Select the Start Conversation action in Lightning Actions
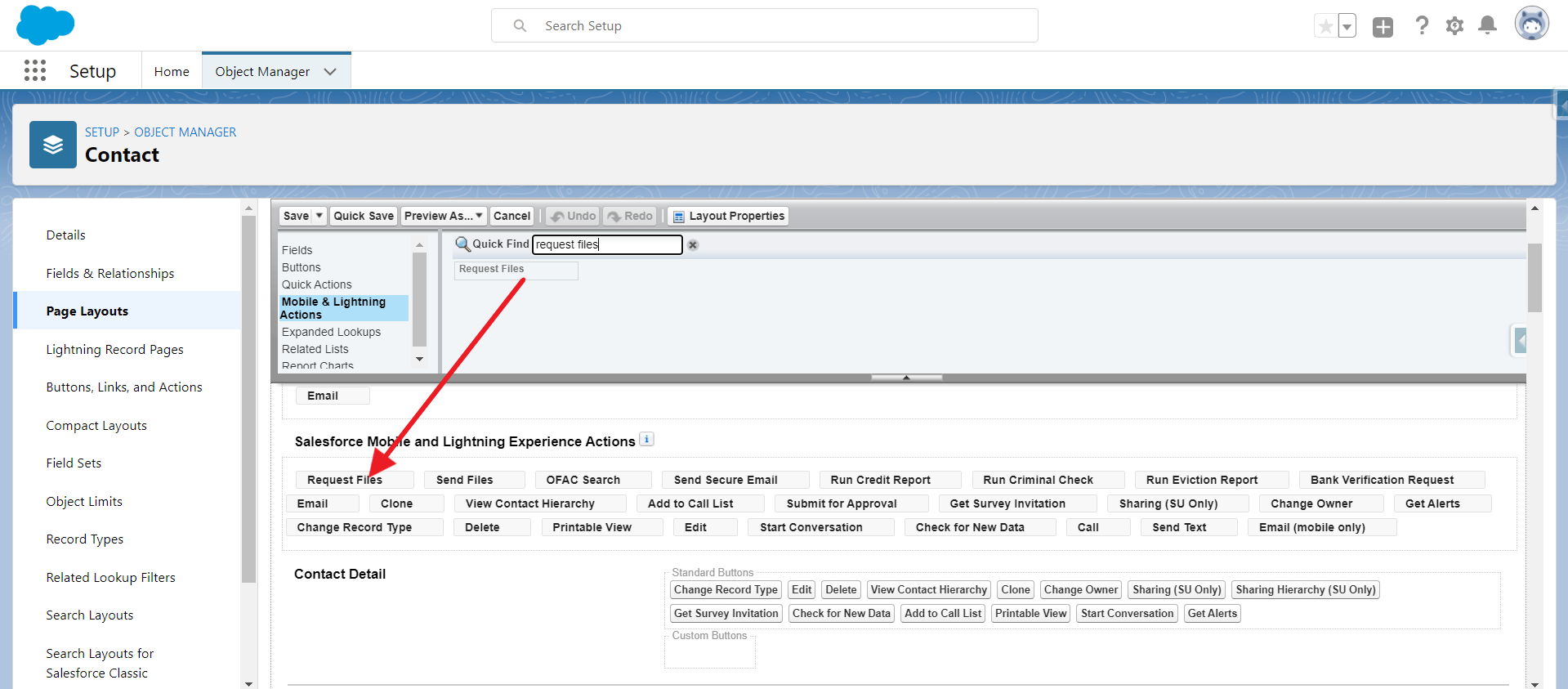 click(821, 527)
